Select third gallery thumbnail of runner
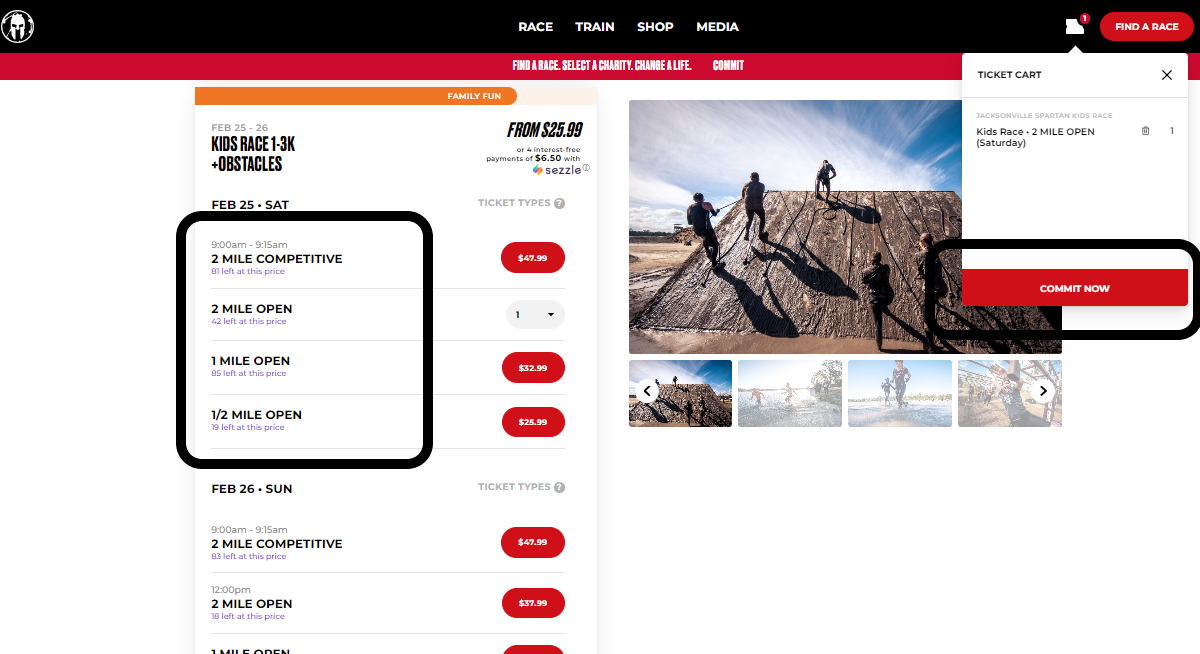 (x=900, y=393)
